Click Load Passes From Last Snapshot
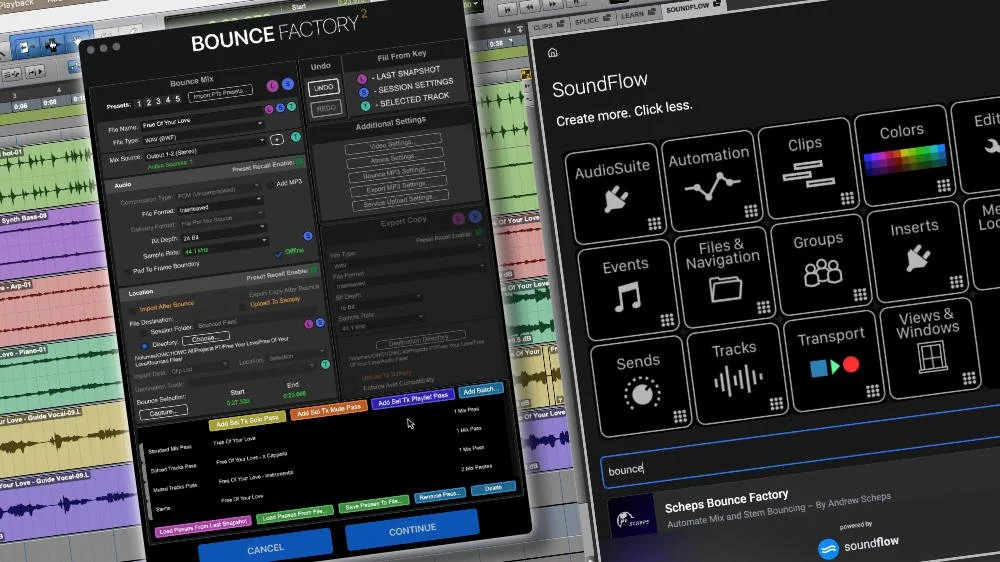The height and width of the screenshot is (562, 1000). 202,526
